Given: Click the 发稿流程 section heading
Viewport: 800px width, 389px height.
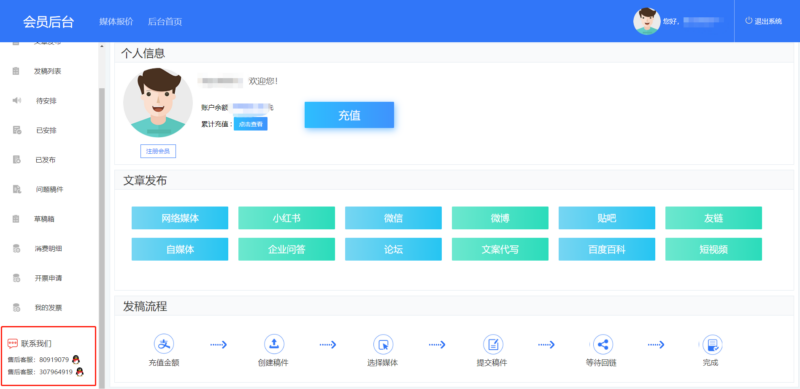Looking at the screenshot, I should 145,306.
